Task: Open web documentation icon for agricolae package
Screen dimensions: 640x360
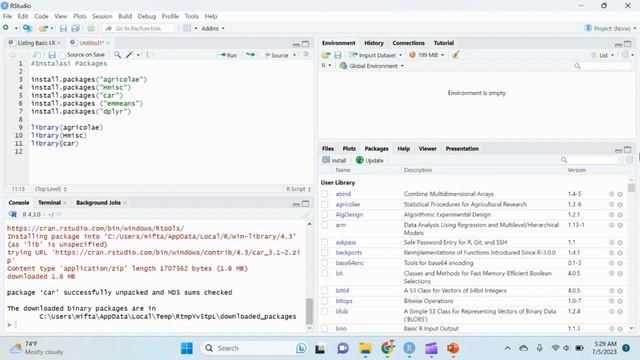Action: click(611, 204)
